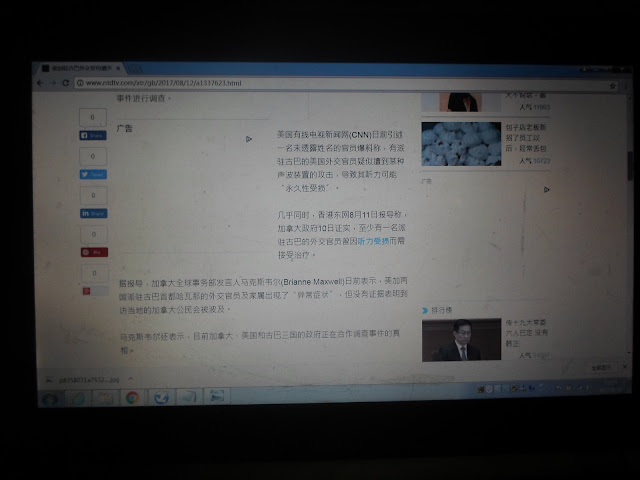The image size is (640, 480).
Task: Close the current browser tab
Action: tap(118, 68)
